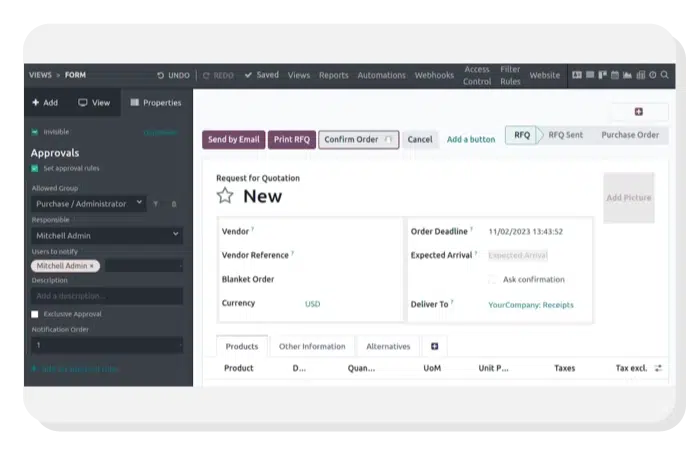Click the Description input field
Viewport: 700px width, 450px height.
coord(107,296)
